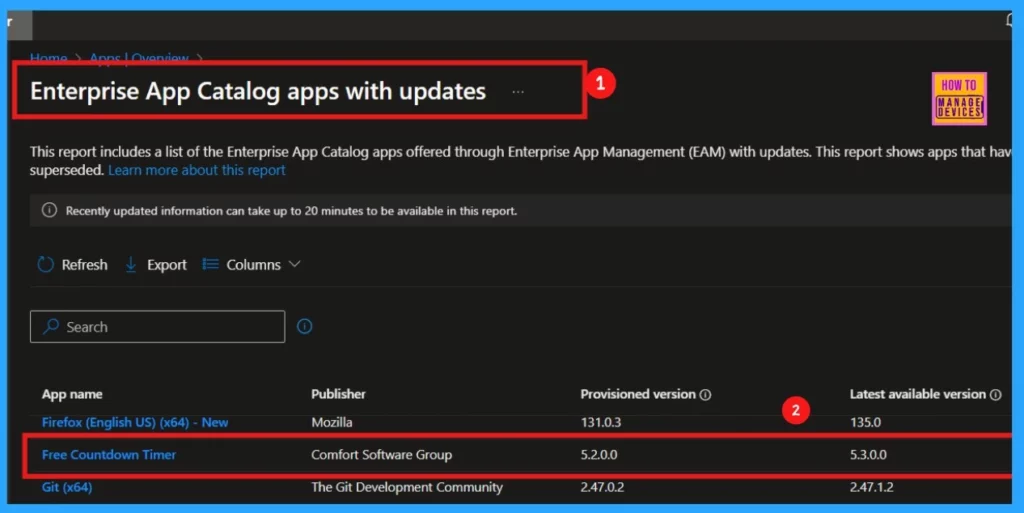Click latest version 2.47.1.2
The height and width of the screenshot is (513, 1024).
pos(872,487)
